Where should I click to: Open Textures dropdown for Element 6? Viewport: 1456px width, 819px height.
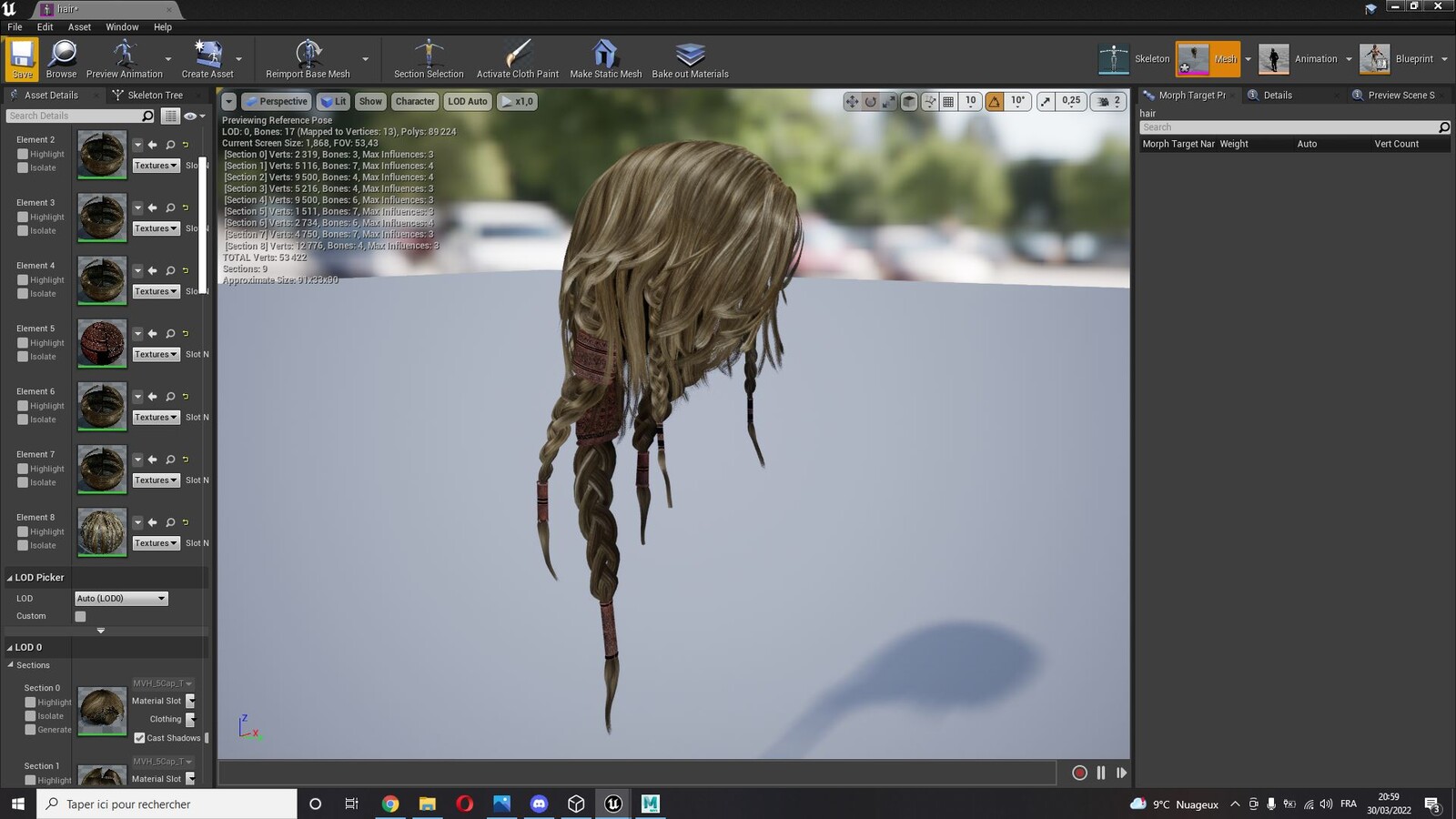(157, 418)
